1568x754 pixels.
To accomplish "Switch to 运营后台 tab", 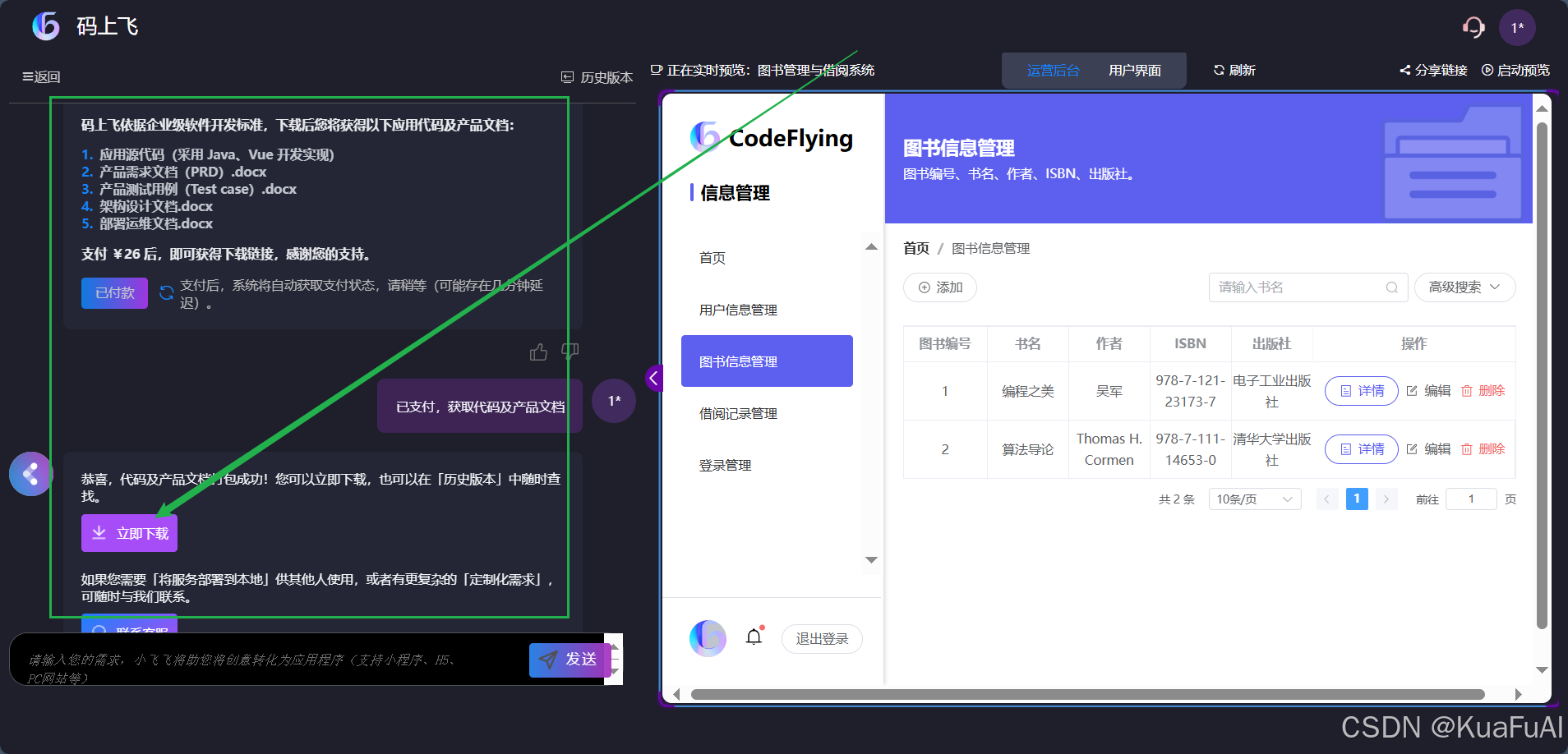I will 1053,71.
